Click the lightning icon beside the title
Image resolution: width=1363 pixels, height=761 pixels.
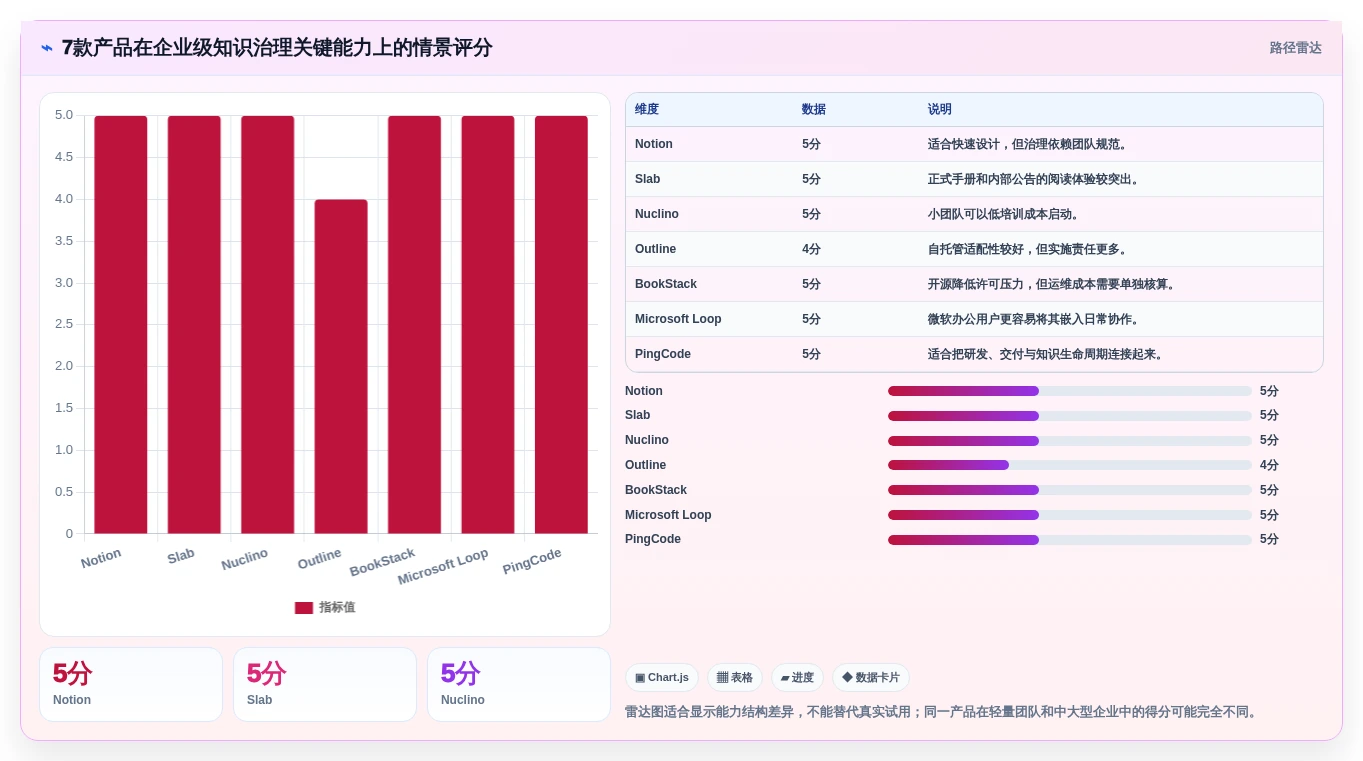(x=47, y=48)
